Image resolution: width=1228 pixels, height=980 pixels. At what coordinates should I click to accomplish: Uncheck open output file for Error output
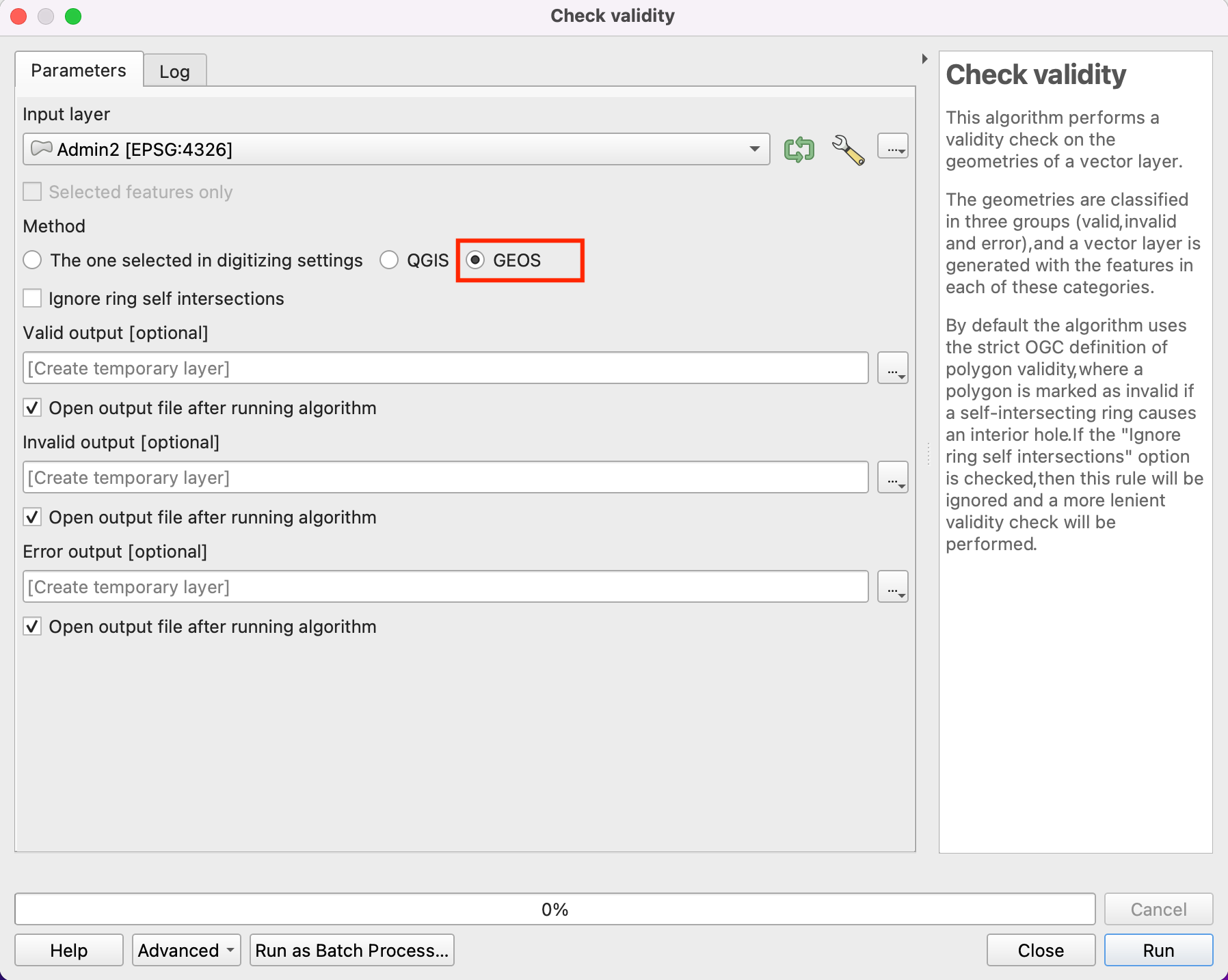32,627
